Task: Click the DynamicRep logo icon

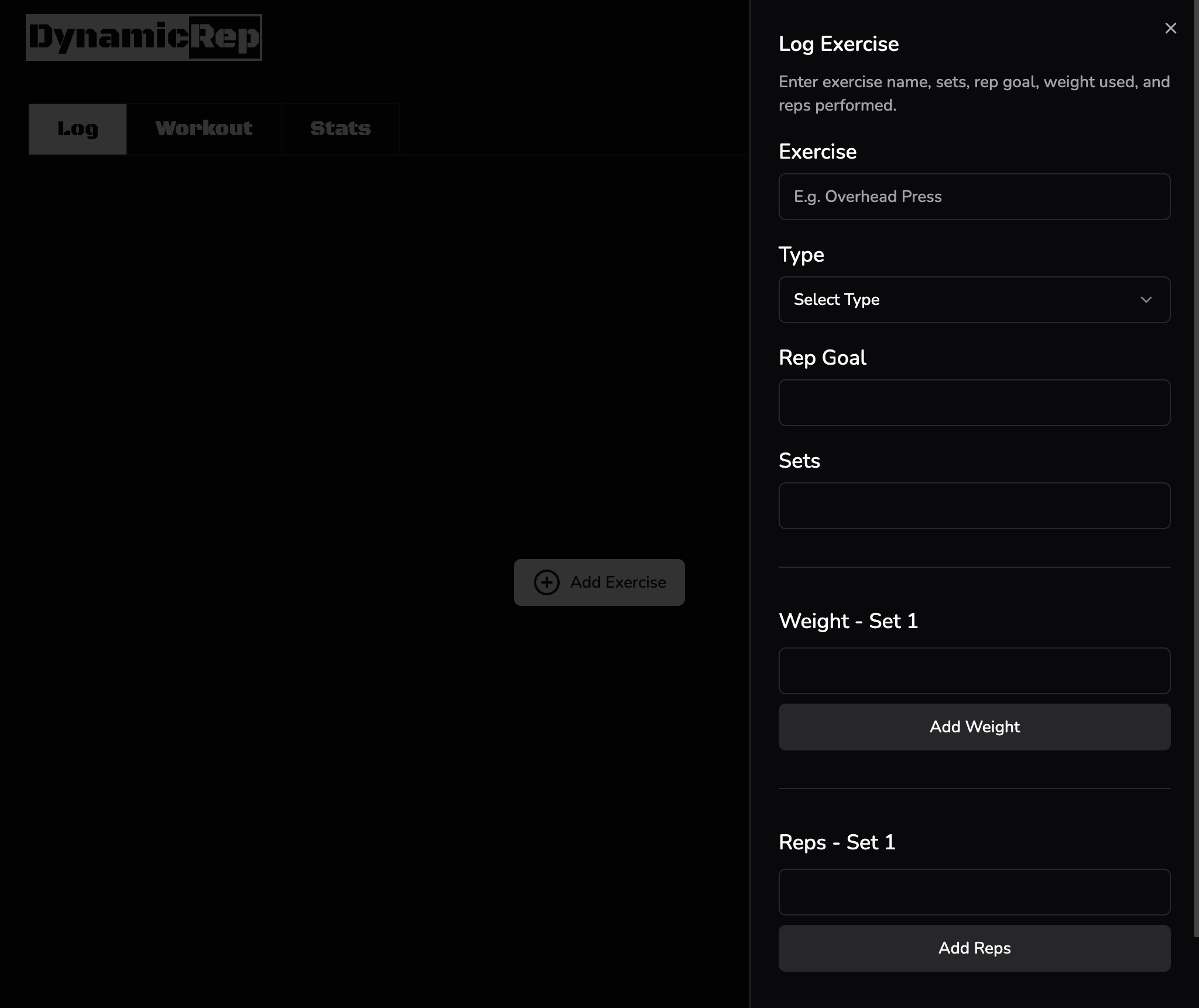Action: 144,37
